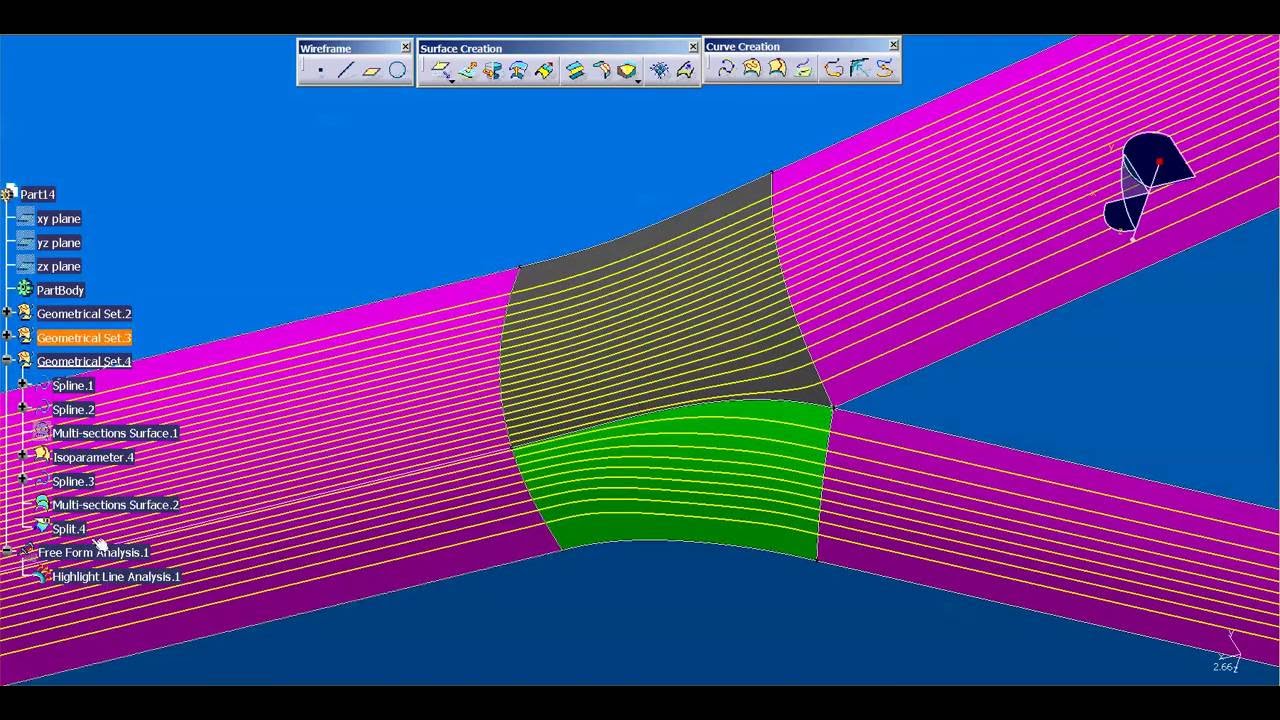Activate the Blend Surface tool
This screenshot has height=720, width=1280.
coord(575,70)
